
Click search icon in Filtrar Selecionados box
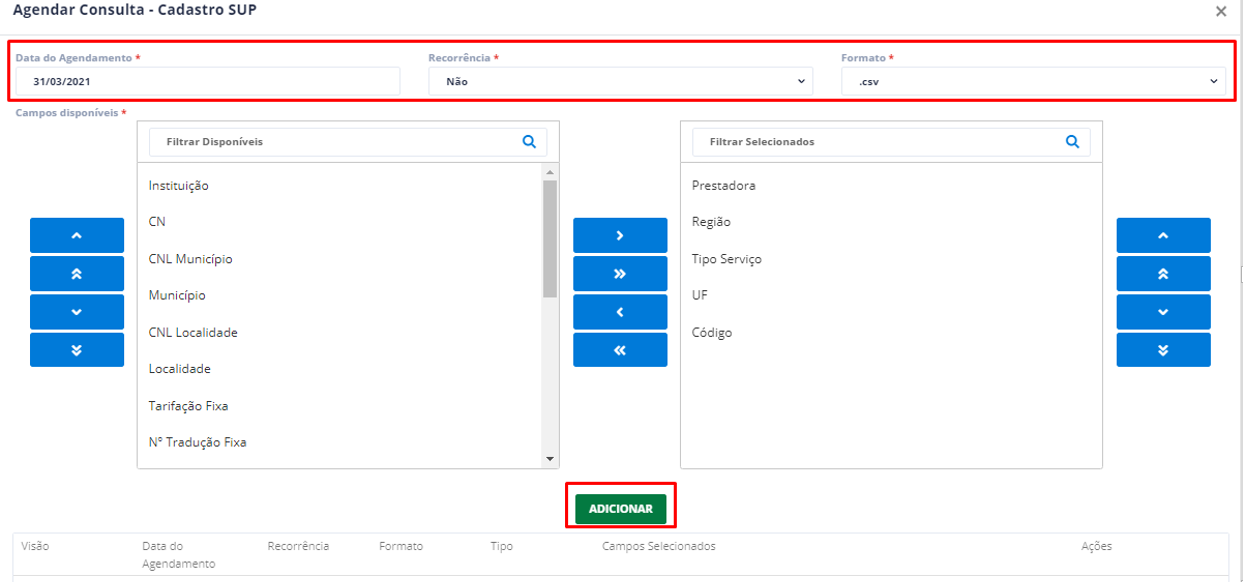click(x=1072, y=142)
